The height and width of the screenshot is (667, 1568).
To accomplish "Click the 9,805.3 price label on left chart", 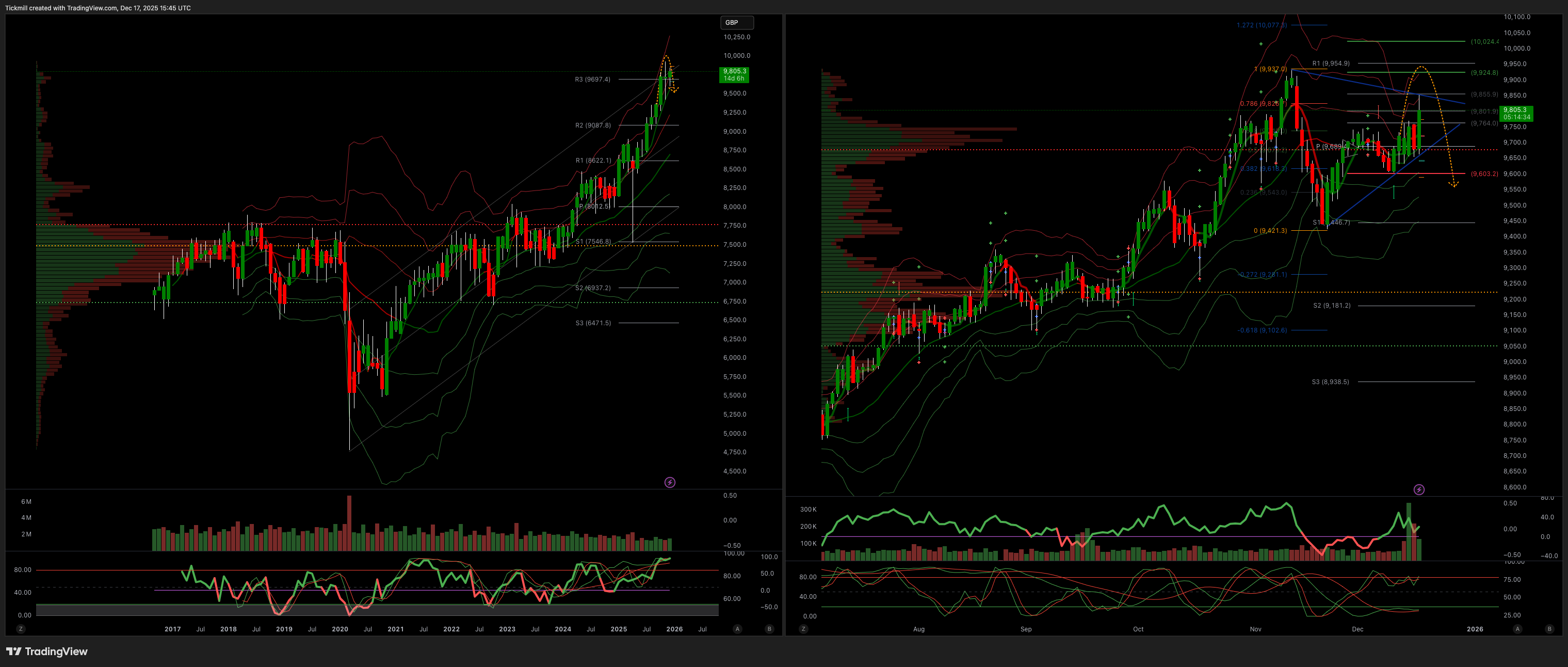I will 734,74.
